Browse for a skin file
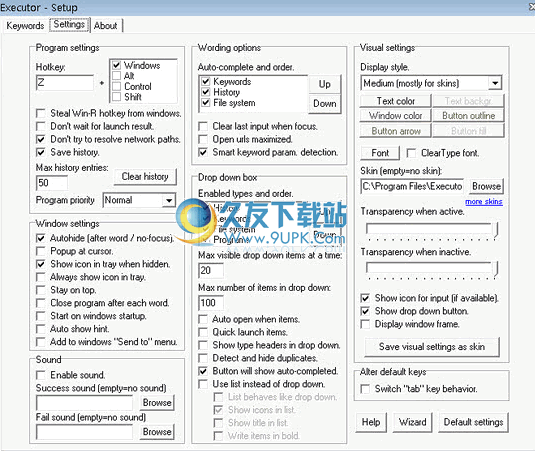 (486, 186)
